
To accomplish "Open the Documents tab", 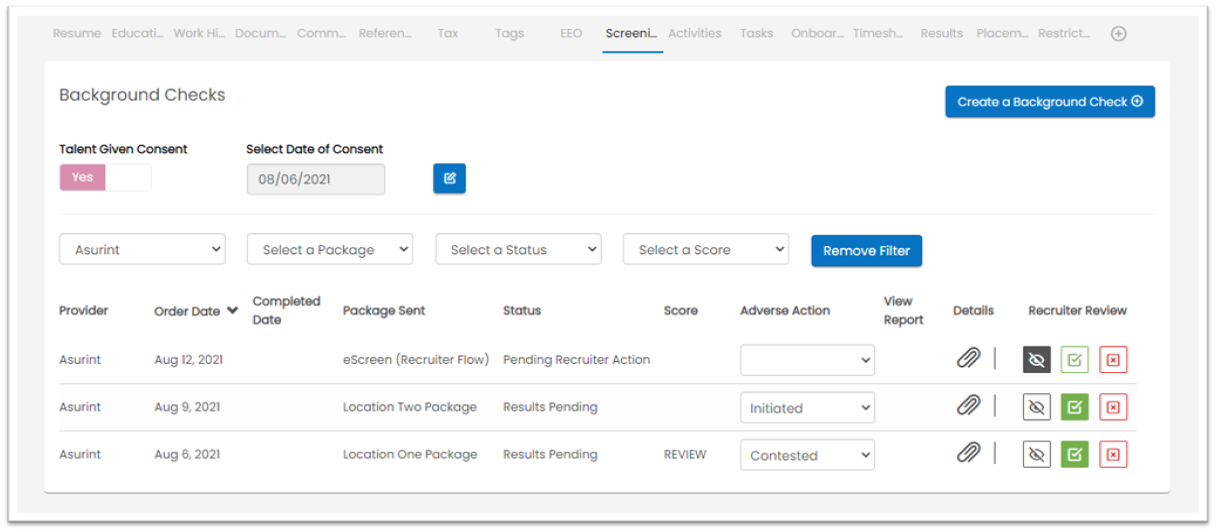I will pos(261,33).
